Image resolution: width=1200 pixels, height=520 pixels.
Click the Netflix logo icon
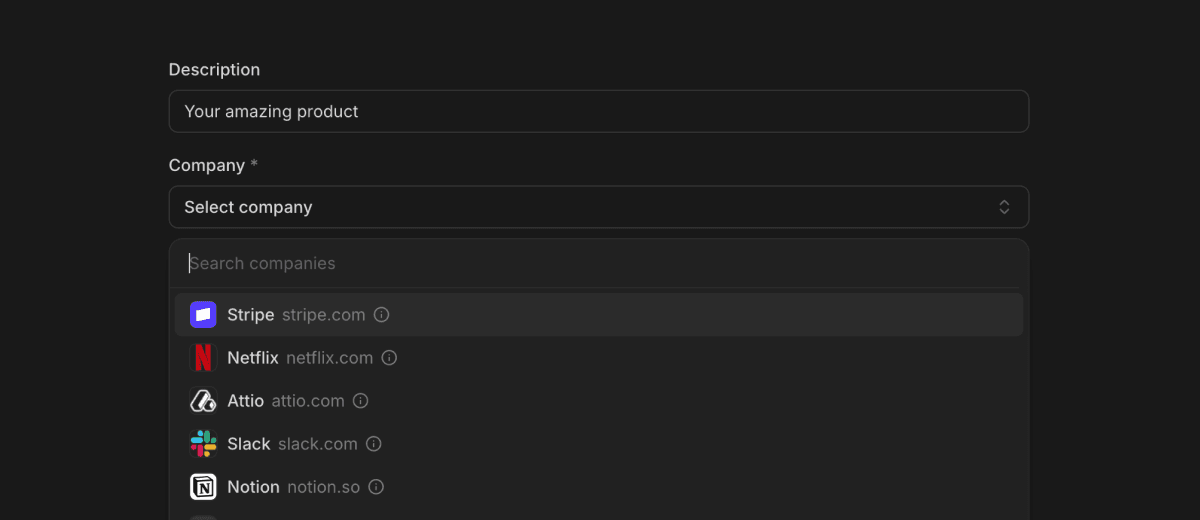coord(203,358)
